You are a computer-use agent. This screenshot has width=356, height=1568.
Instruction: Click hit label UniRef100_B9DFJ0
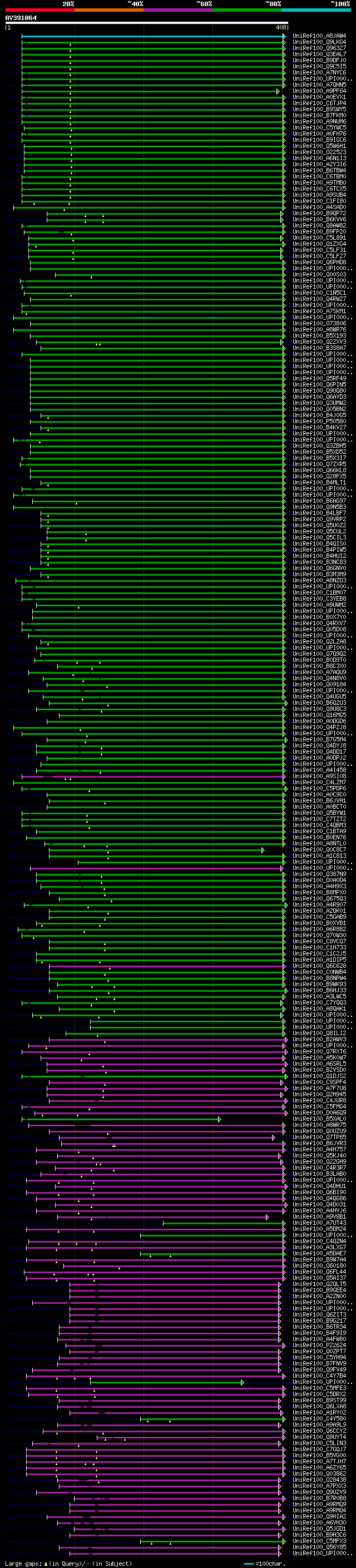(319, 61)
